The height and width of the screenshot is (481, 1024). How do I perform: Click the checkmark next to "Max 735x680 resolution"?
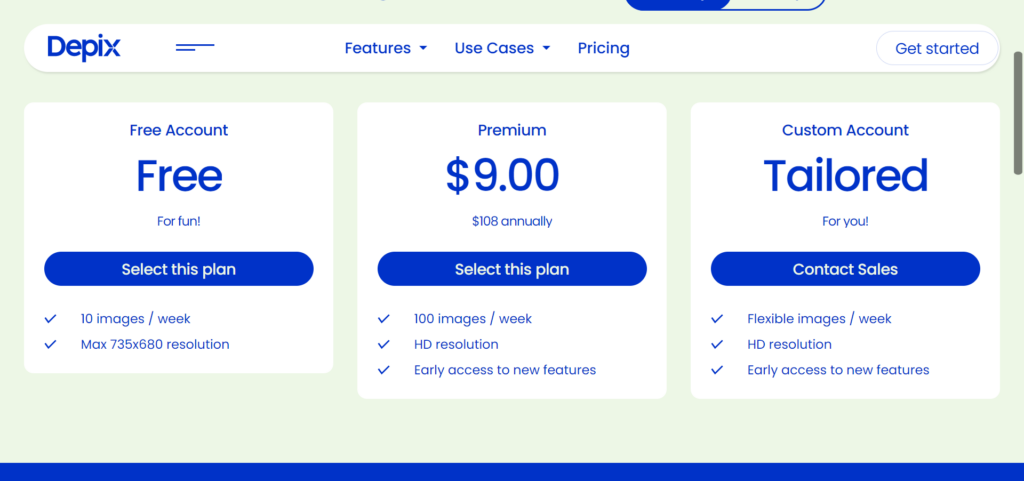pyautogui.click(x=50, y=345)
